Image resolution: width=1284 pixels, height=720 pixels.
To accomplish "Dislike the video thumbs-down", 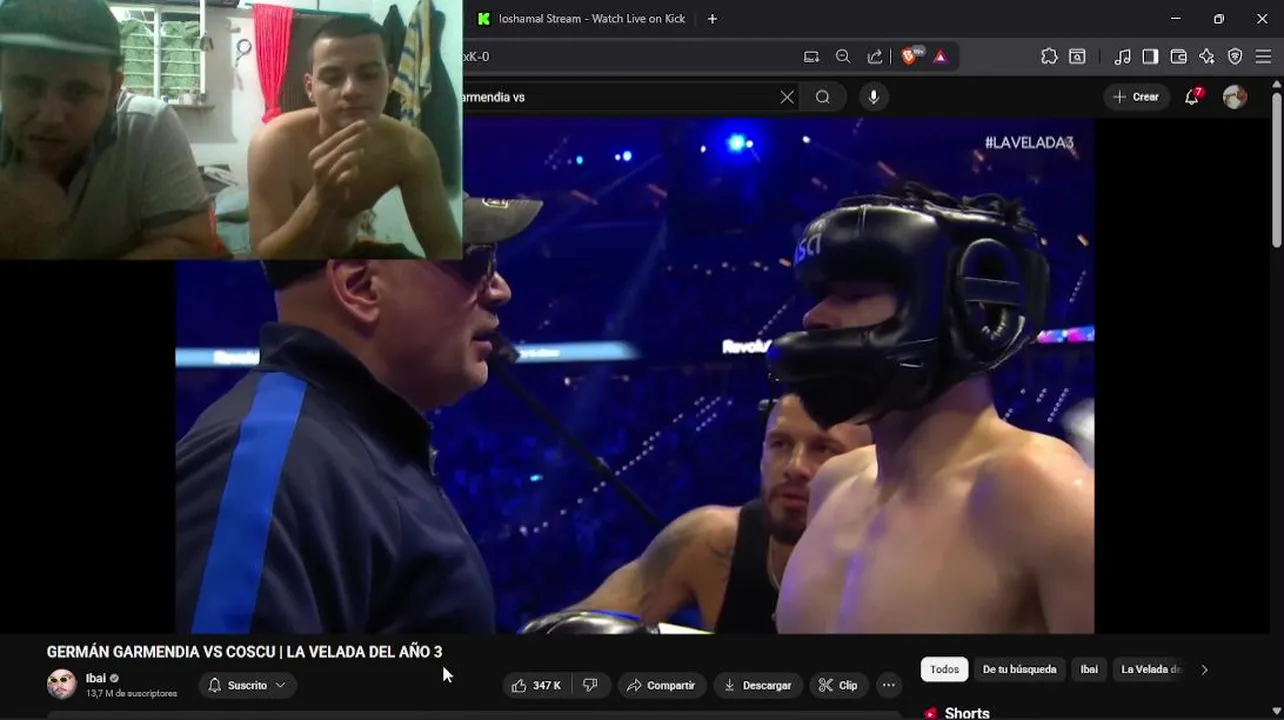I will pyautogui.click(x=590, y=685).
